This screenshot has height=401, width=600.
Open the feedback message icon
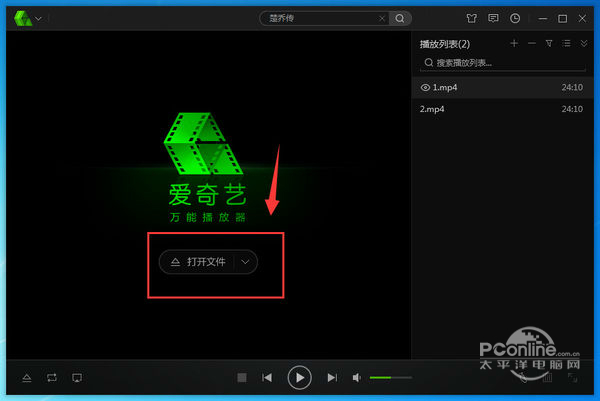(x=493, y=18)
